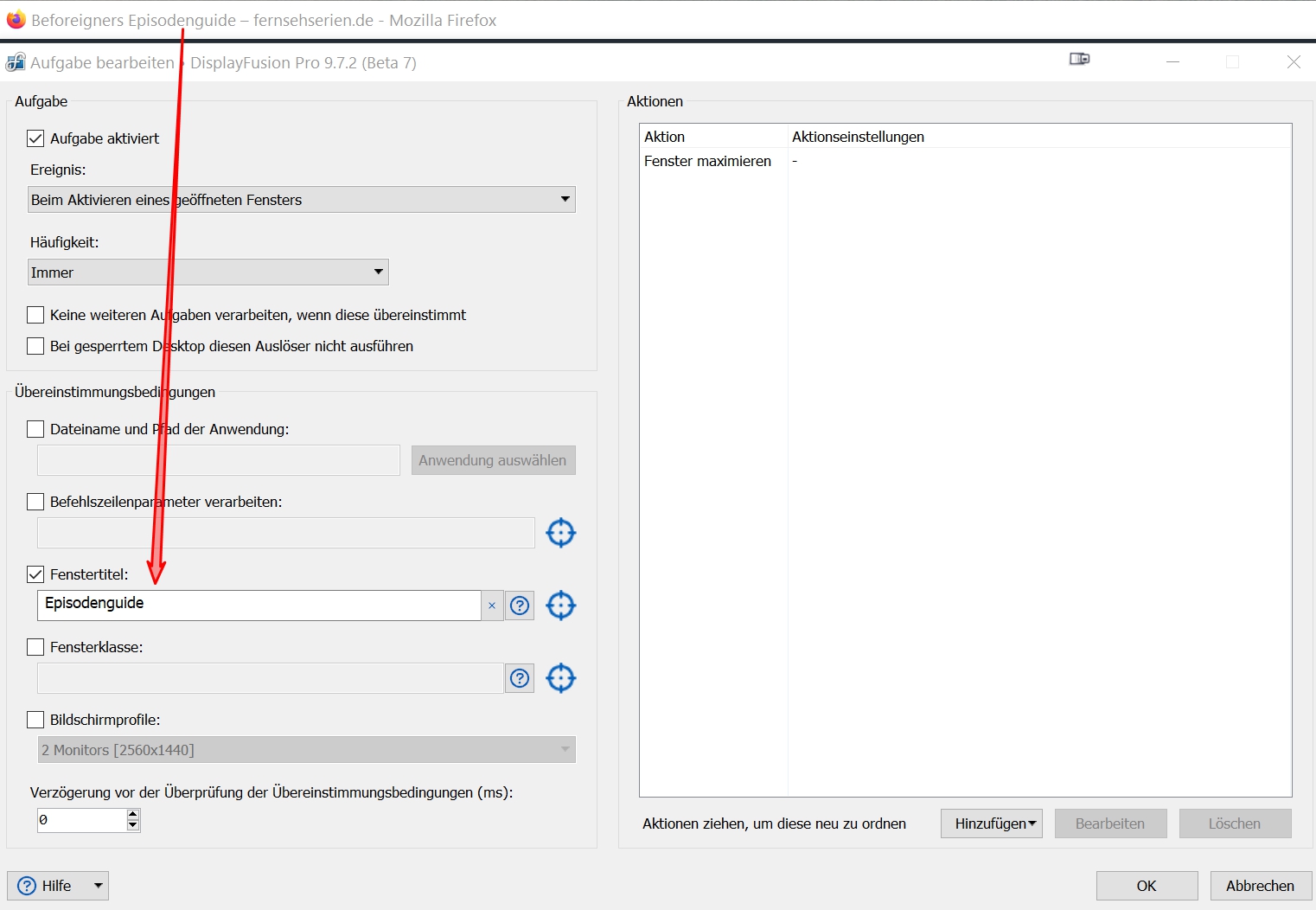Enable Dateiname und Pfad der Anwendung

(x=35, y=429)
